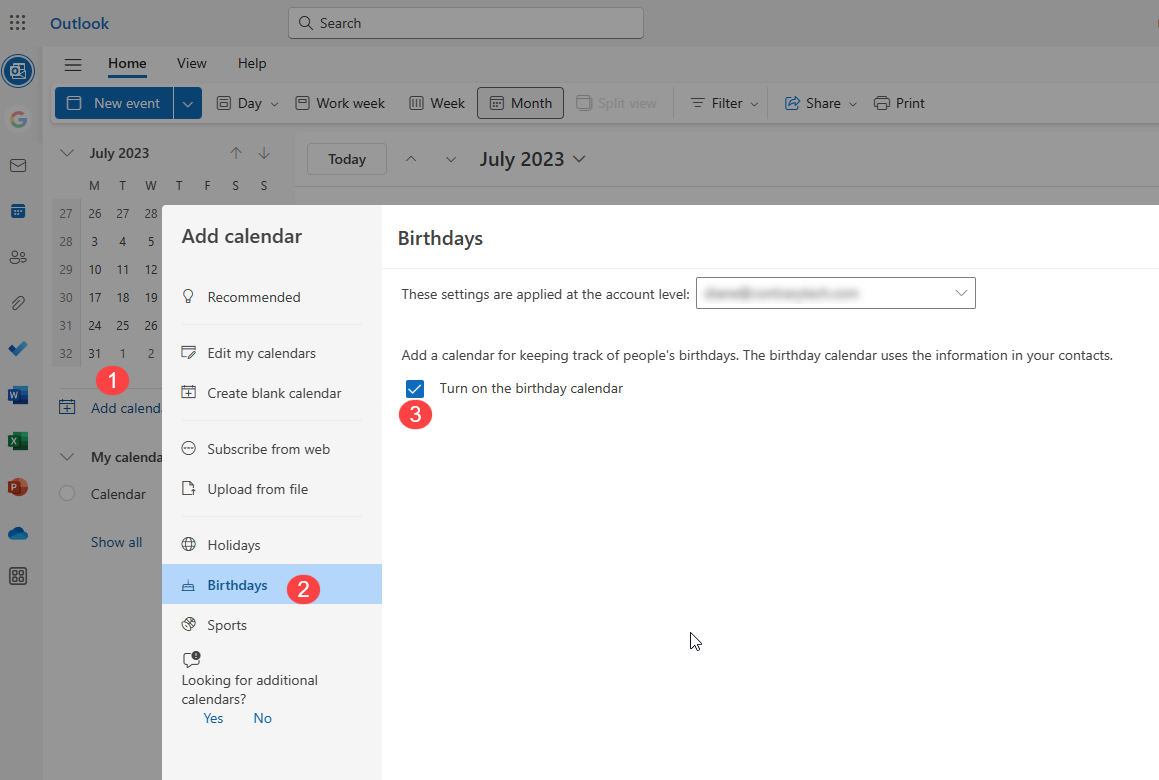Launch Word from the sidebar
This screenshot has height=780, width=1159.
point(18,395)
